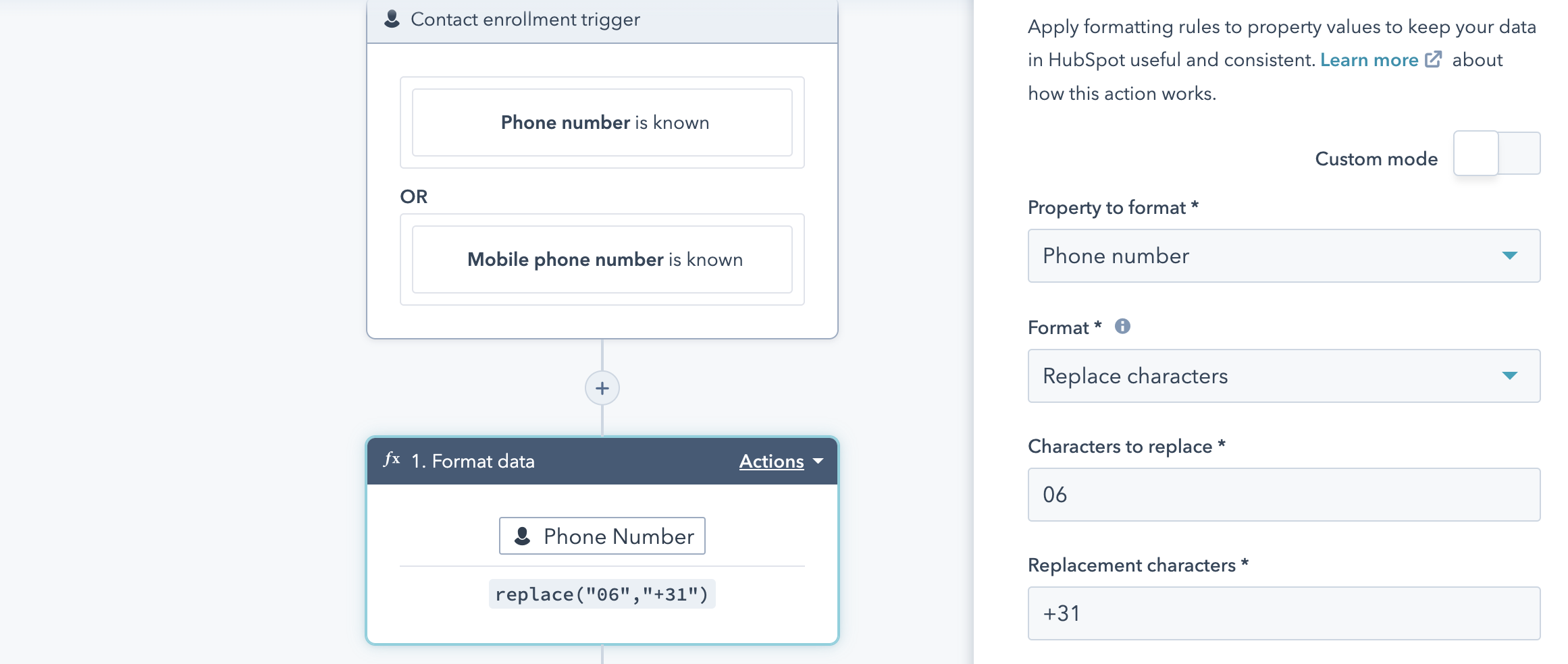Click the Characters to replace field
This screenshot has width=1568, height=664.
pyautogui.click(x=1284, y=495)
